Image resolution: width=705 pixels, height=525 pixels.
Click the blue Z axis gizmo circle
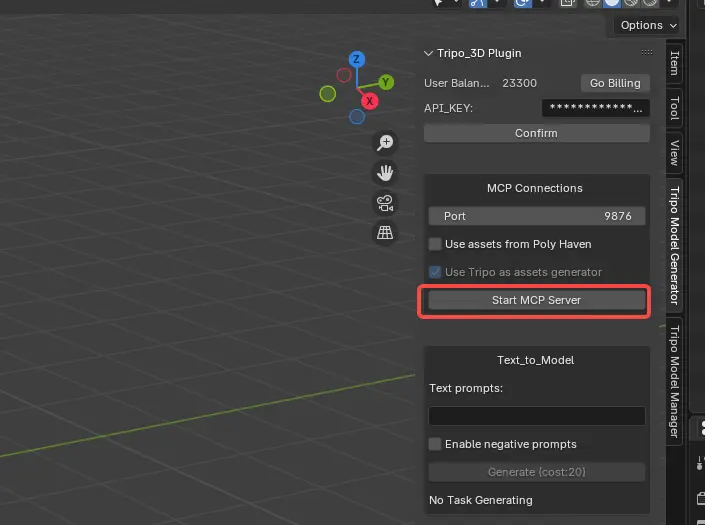click(357, 59)
